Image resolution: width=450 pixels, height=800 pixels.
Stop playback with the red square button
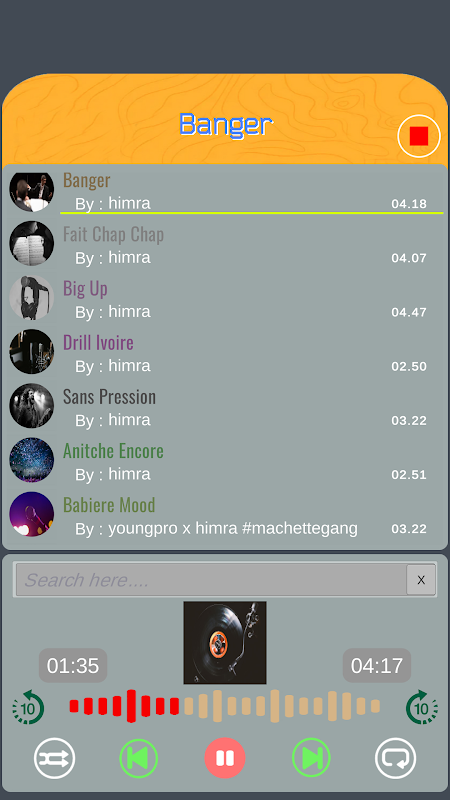pyautogui.click(x=419, y=136)
